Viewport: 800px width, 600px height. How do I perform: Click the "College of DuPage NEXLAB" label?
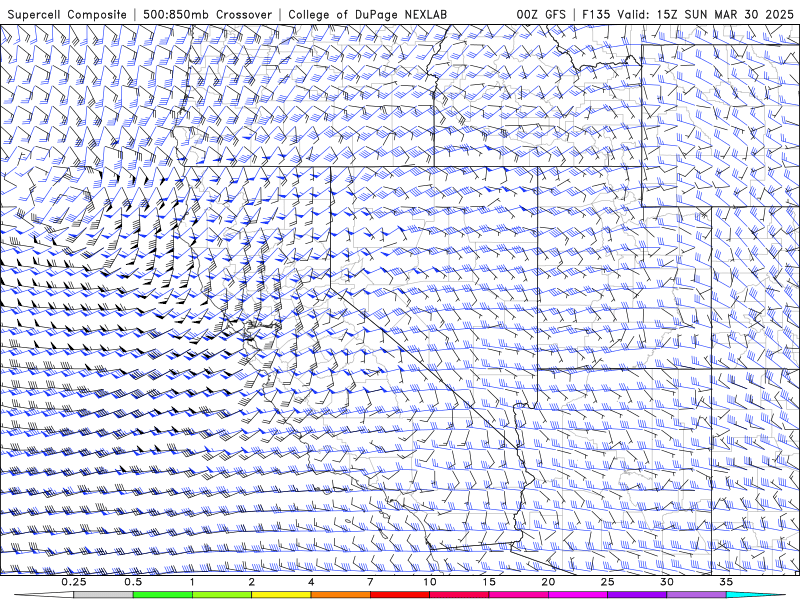click(367, 14)
